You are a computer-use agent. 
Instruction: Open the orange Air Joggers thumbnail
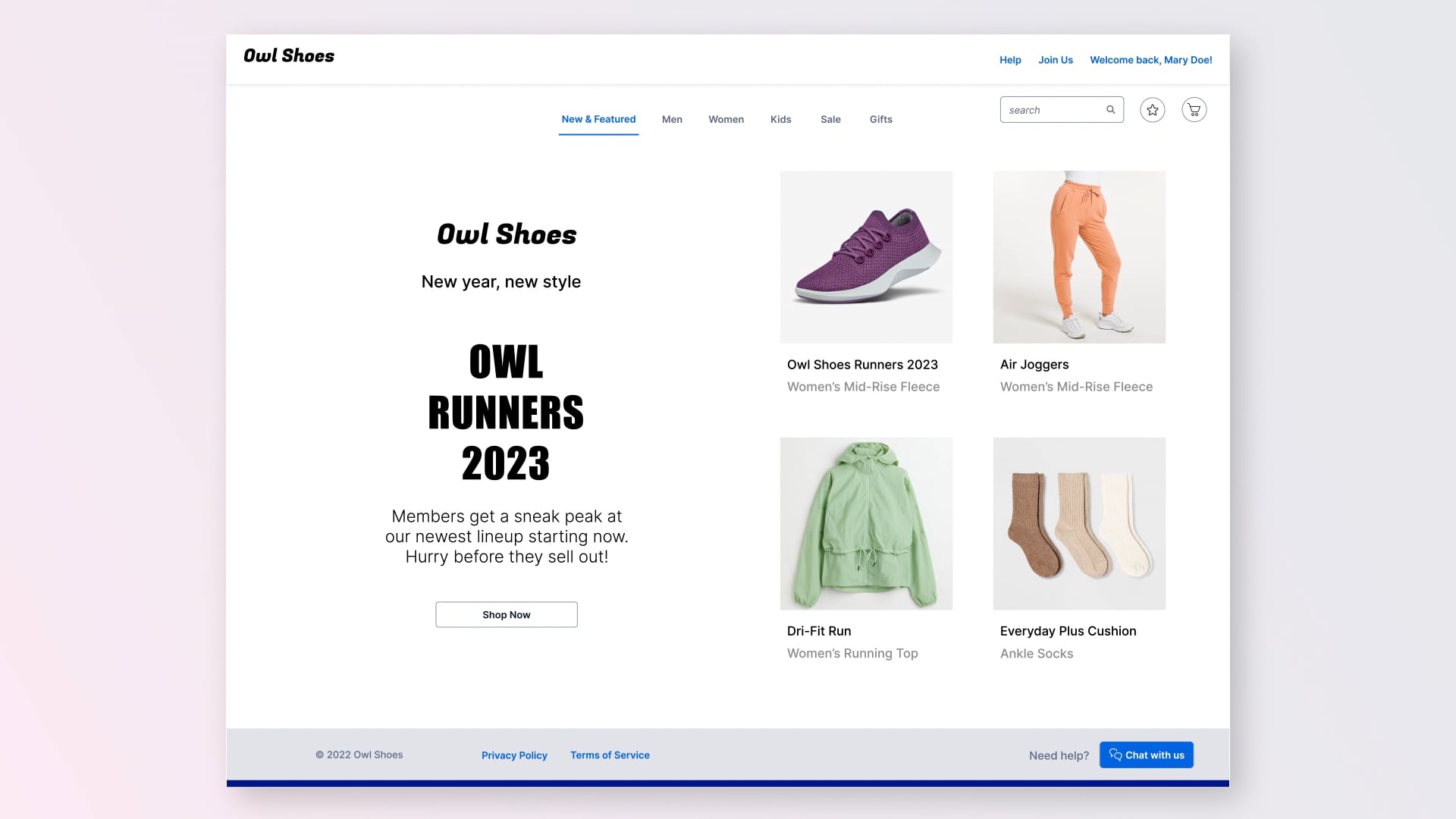pos(1079,257)
